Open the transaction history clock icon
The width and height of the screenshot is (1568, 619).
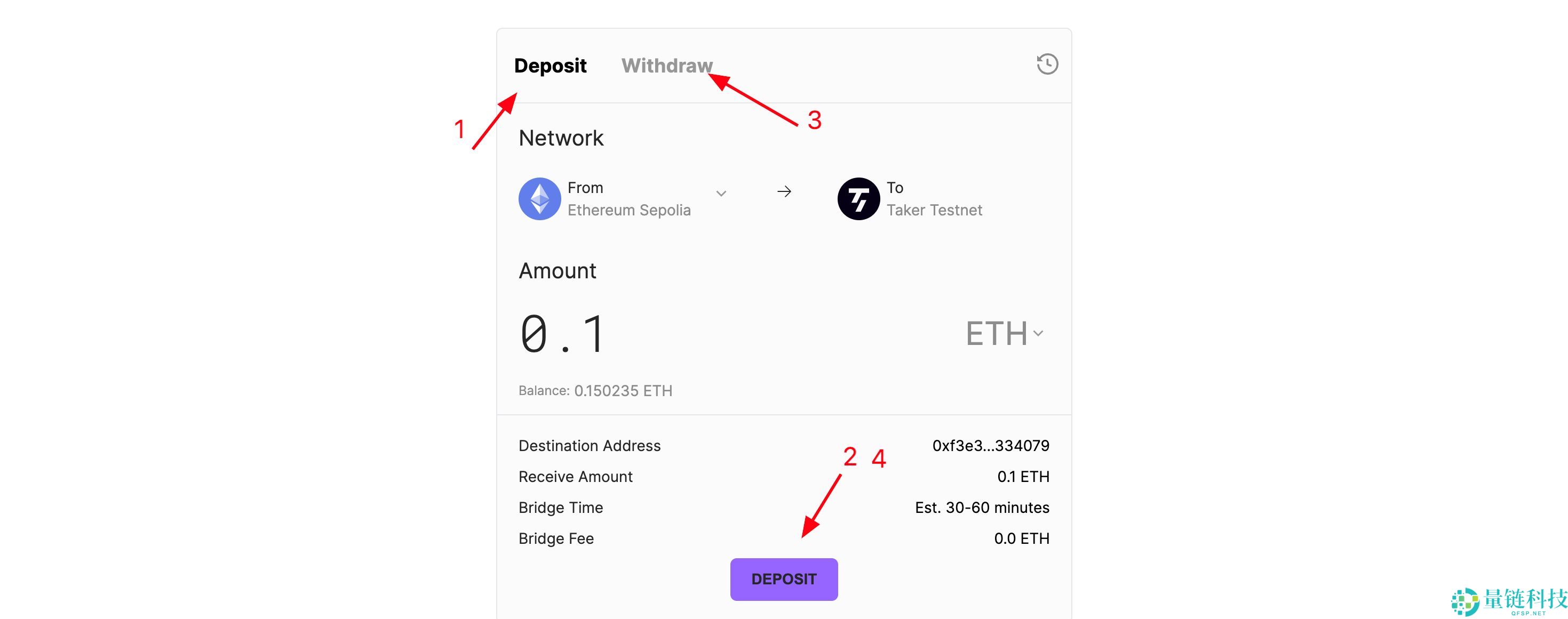pos(1047,64)
